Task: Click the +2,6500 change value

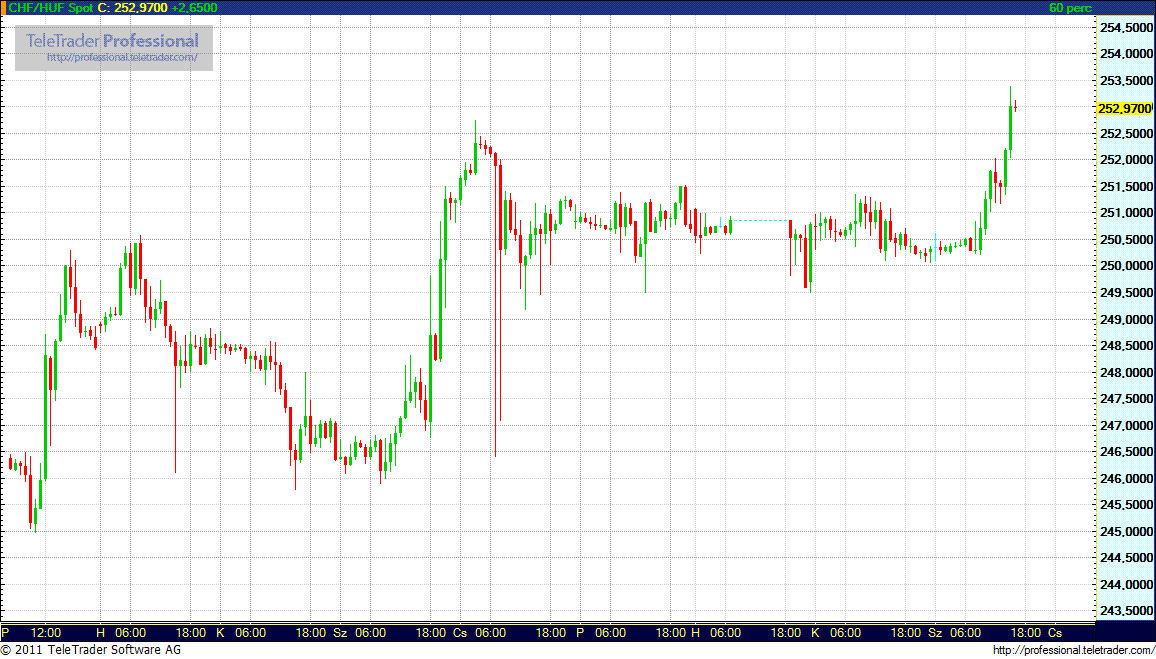Action: [194, 8]
